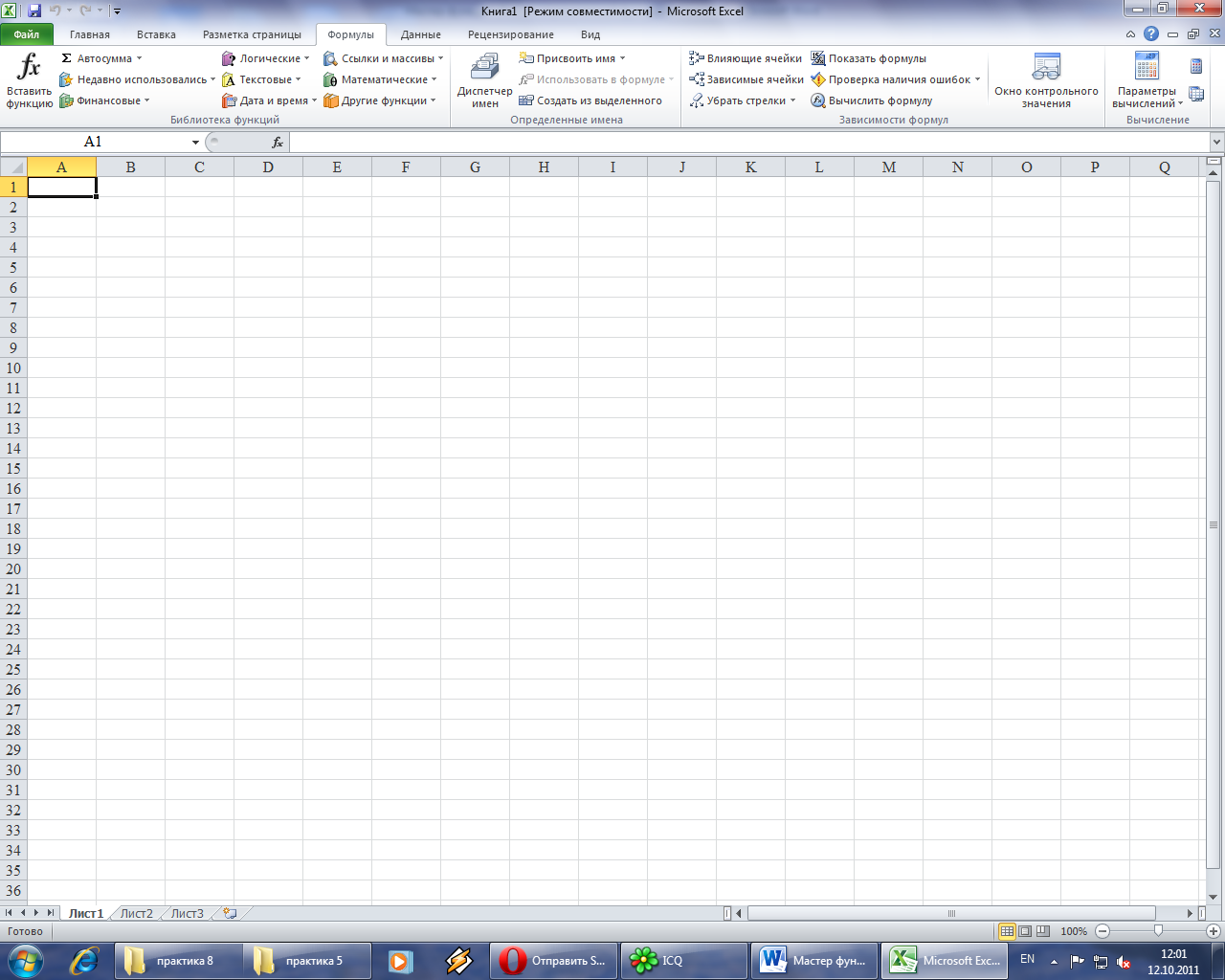The image size is (1225, 980).
Task: Toggle Показать формулы
Action: [x=869, y=58]
